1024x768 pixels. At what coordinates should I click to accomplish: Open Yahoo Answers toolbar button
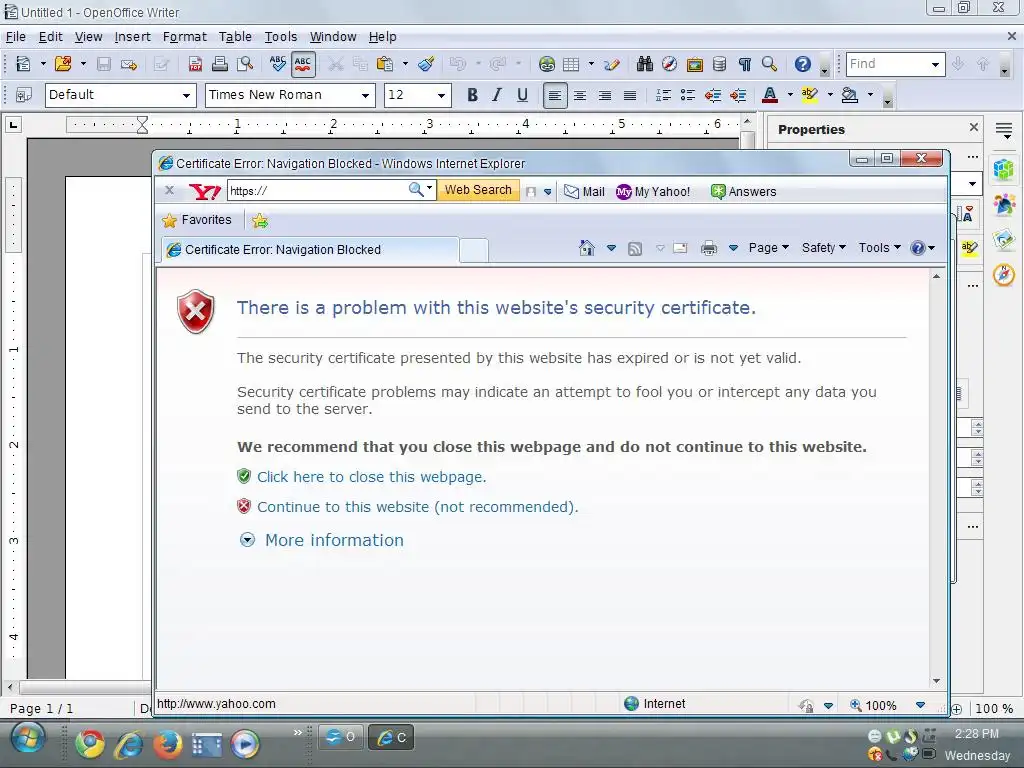744,191
